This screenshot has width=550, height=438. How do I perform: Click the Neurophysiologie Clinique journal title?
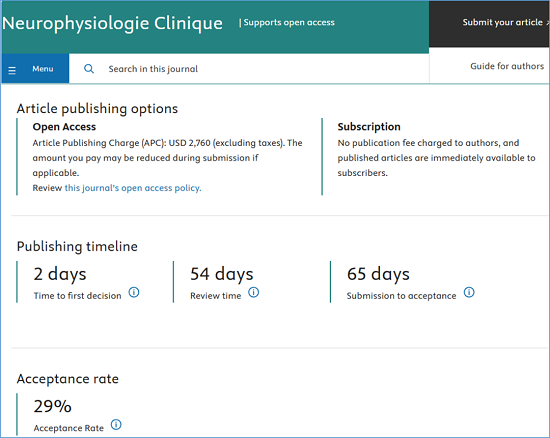coord(112,24)
